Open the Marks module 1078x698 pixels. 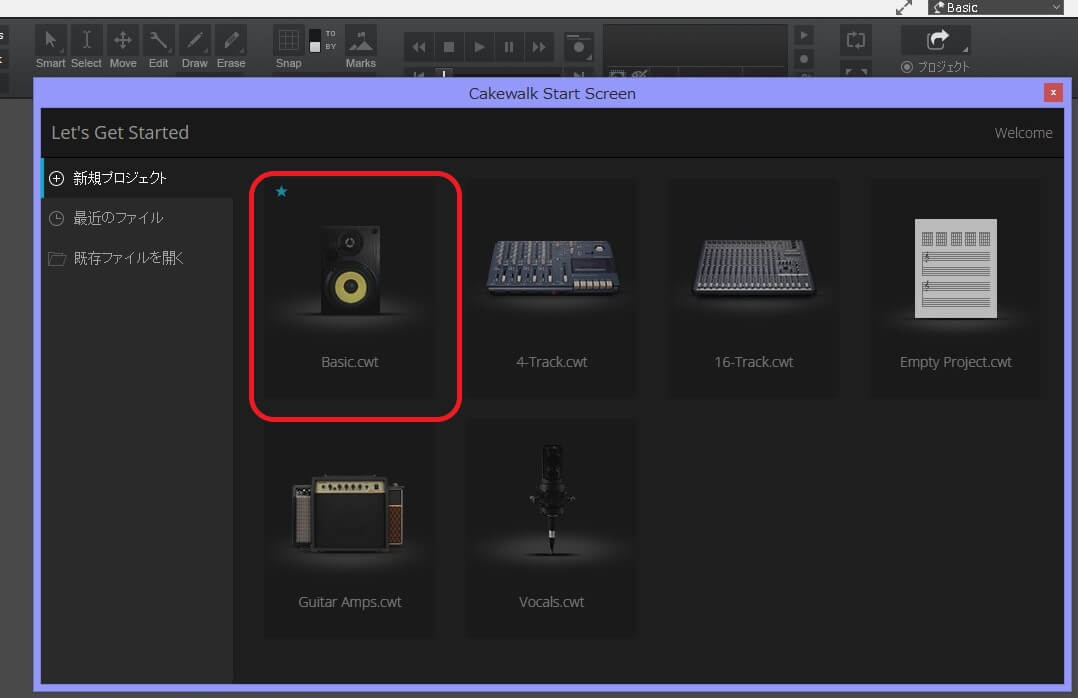360,47
